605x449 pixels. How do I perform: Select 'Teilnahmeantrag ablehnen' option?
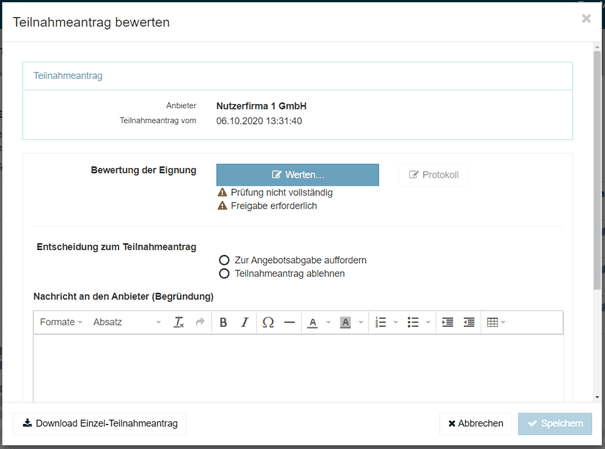coord(225,273)
